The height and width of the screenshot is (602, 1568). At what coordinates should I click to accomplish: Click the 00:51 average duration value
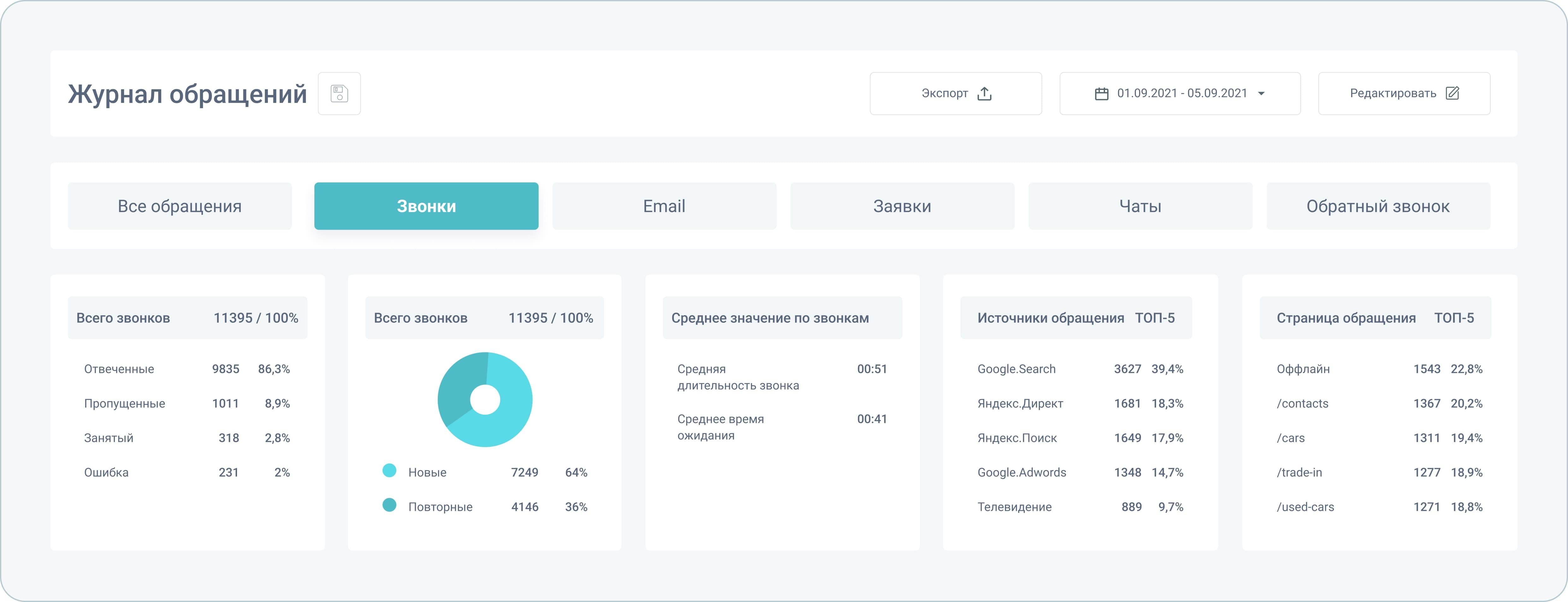(872, 369)
